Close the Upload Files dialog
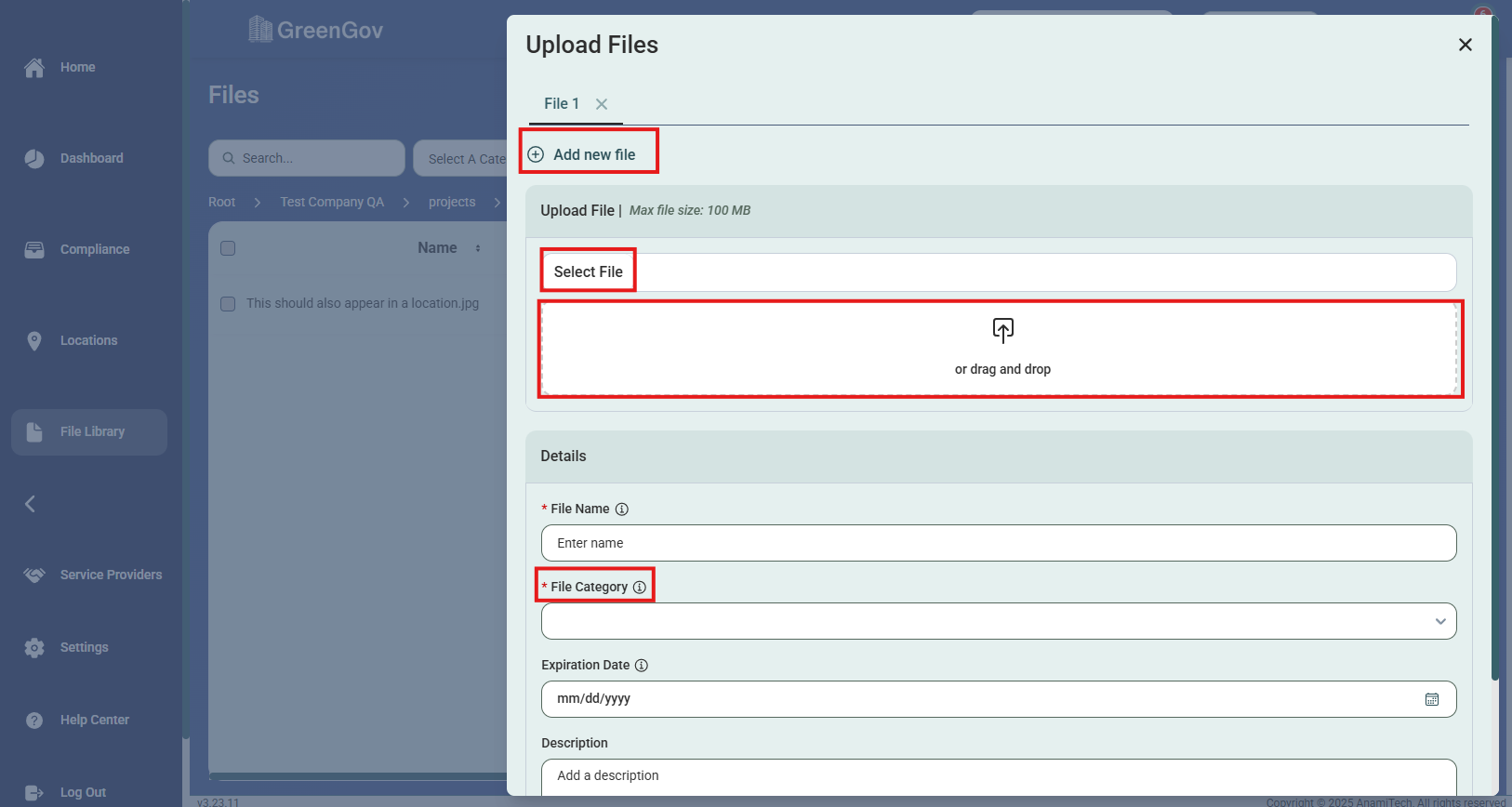 [1465, 45]
